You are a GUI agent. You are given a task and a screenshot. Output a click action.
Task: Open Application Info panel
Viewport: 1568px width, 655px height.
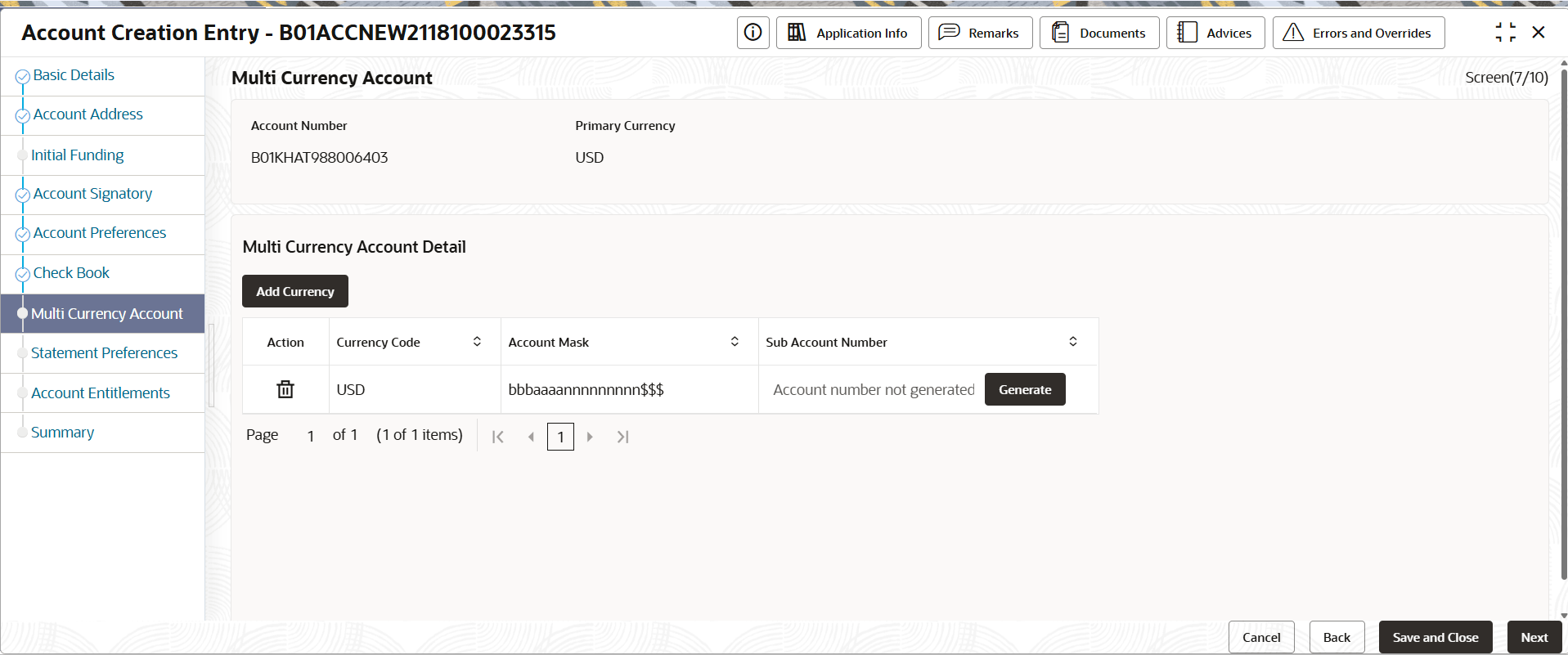point(848,33)
